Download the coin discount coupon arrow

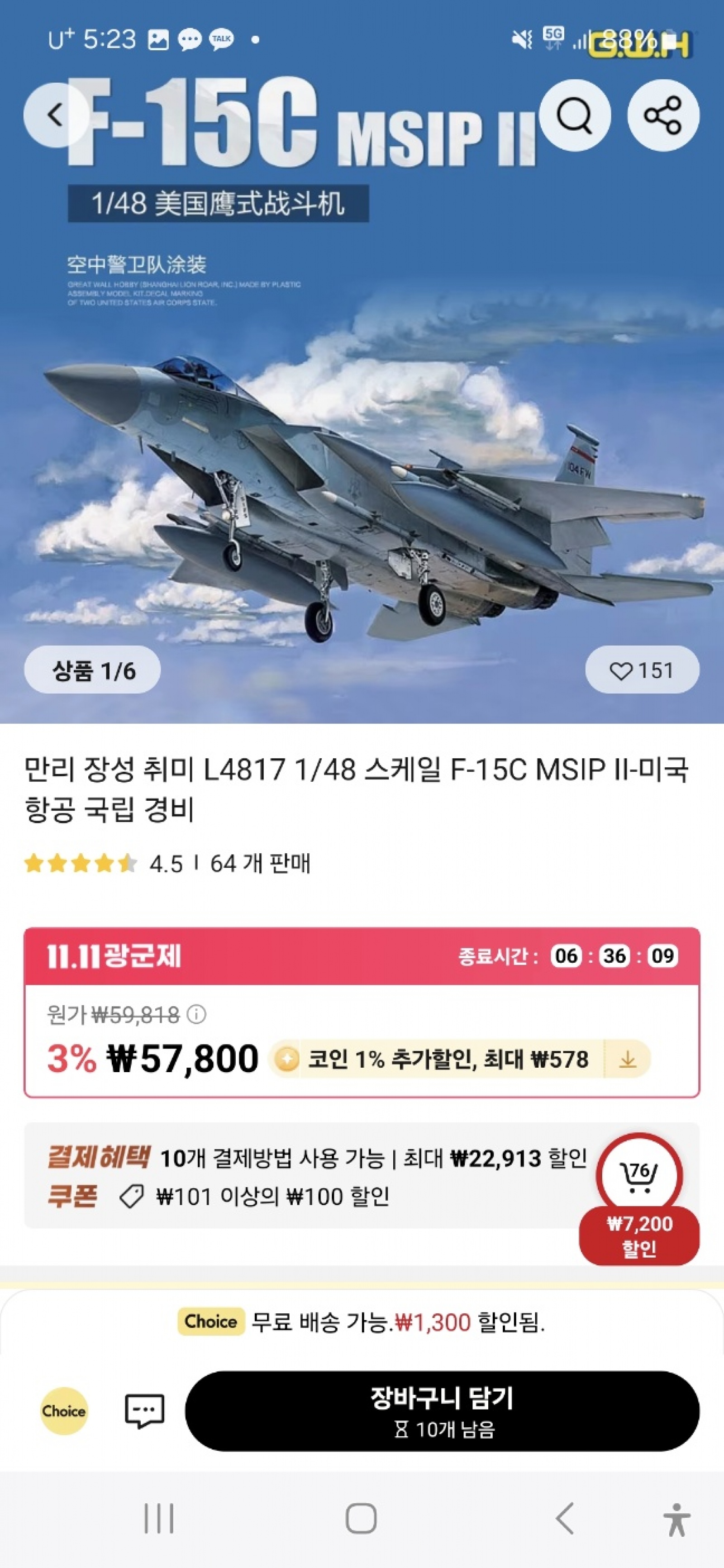tap(627, 1059)
